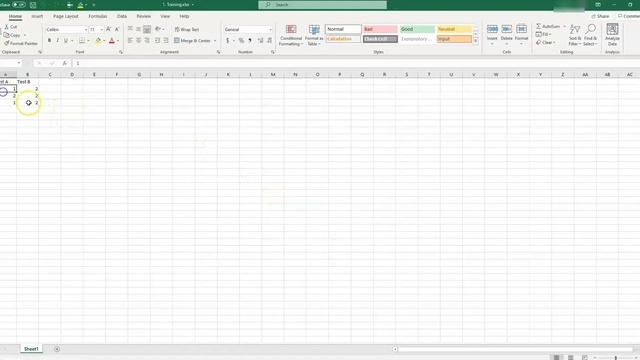The width and height of the screenshot is (640, 360).
Task: Toggle middle vertical alignment
Action: click(x=139, y=29)
